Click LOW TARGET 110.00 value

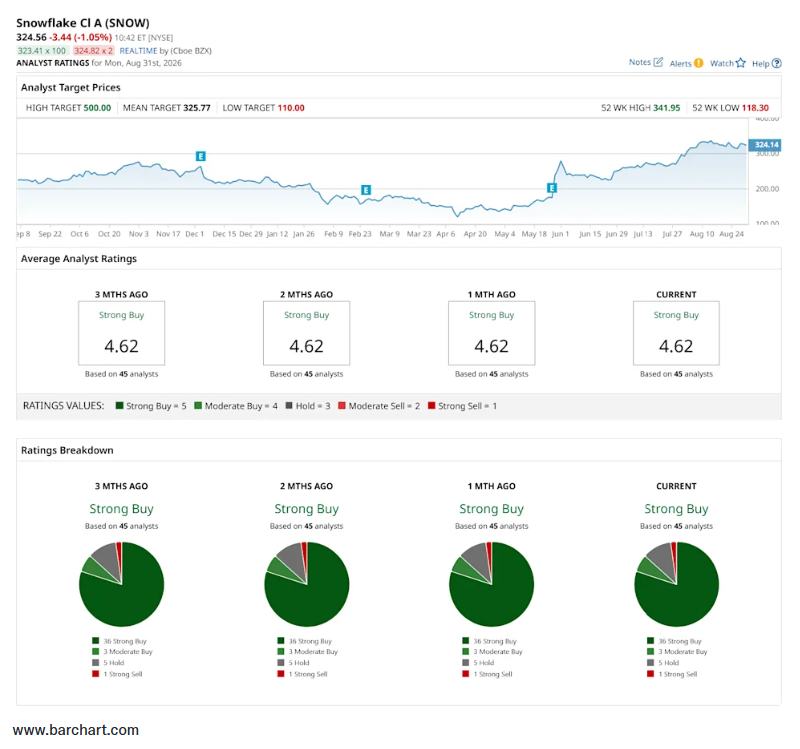coord(291,108)
